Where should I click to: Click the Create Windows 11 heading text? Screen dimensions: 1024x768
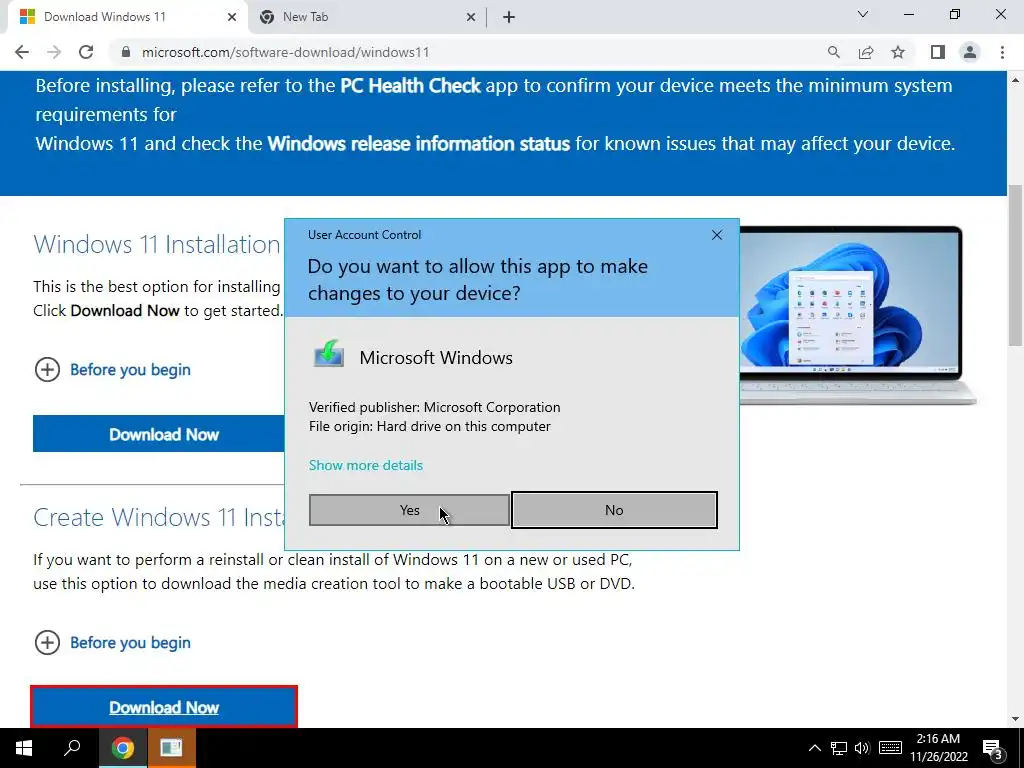(159, 517)
